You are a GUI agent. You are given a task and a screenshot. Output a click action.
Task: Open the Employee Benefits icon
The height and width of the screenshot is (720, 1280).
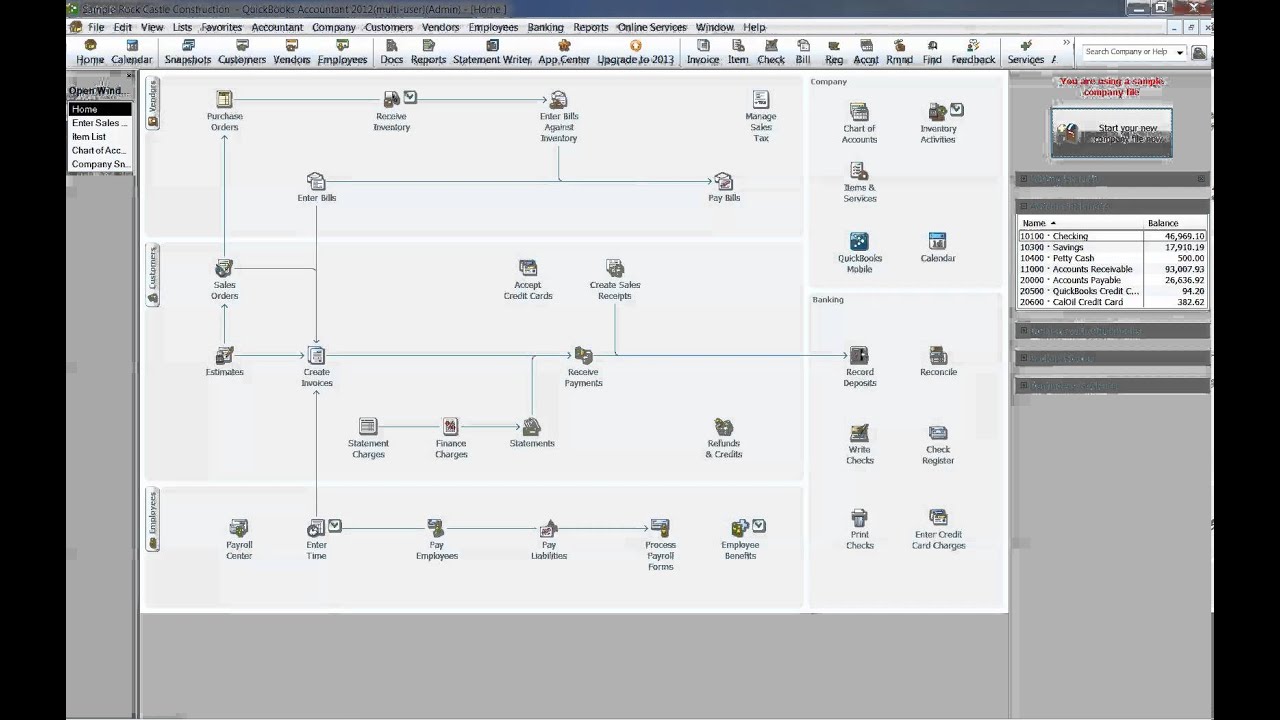click(740, 527)
